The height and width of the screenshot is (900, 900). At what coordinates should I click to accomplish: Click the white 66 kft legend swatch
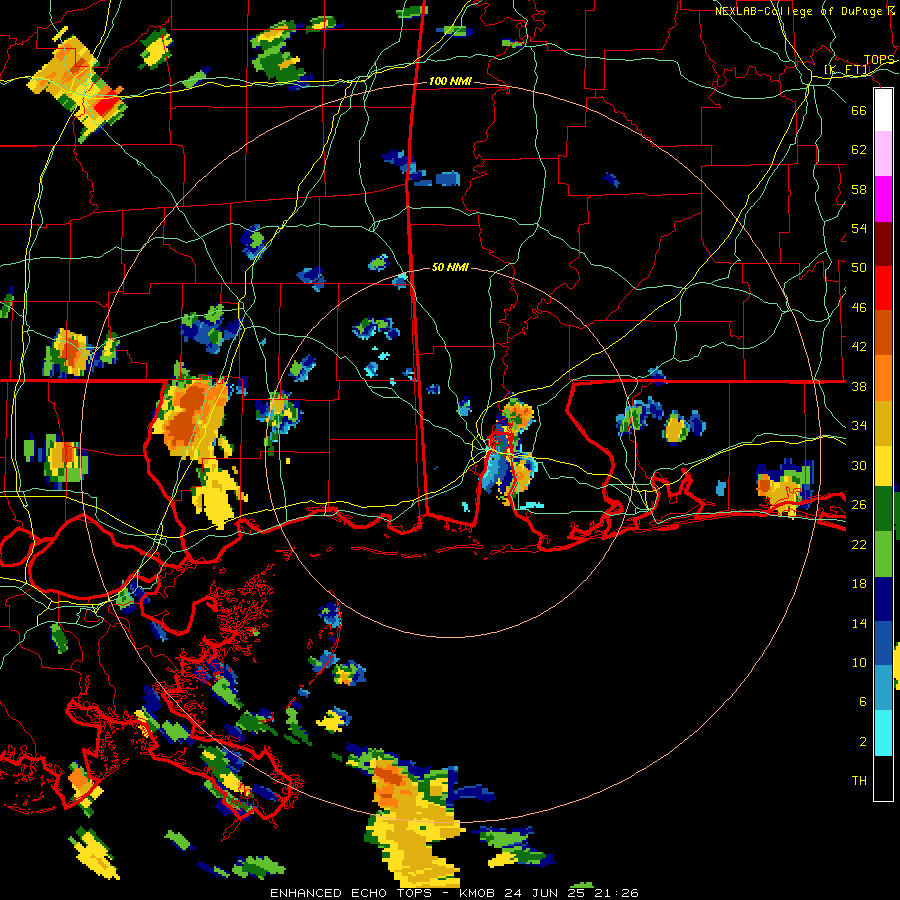tap(883, 110)
